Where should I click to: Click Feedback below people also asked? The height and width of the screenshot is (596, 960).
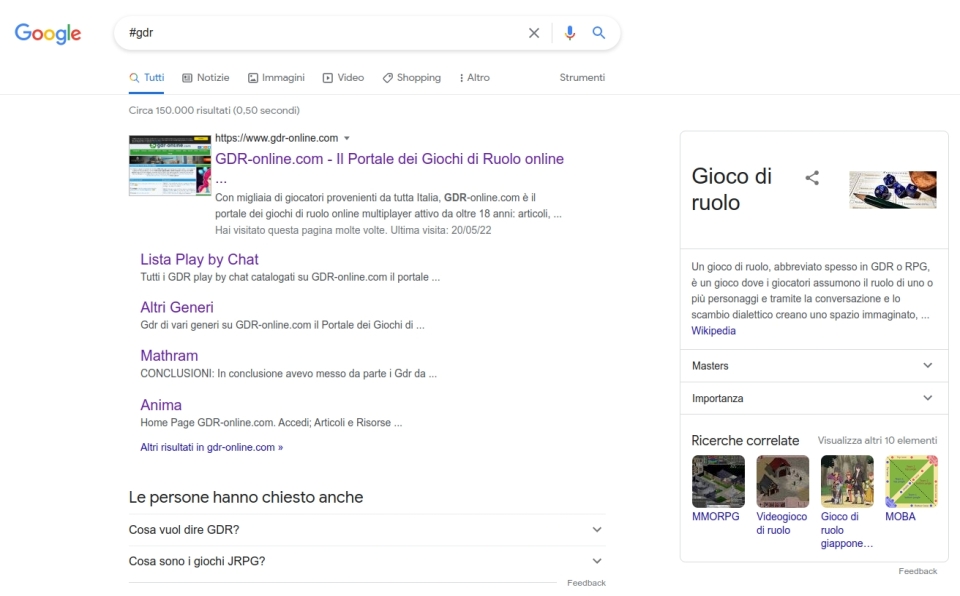[586, 583]
